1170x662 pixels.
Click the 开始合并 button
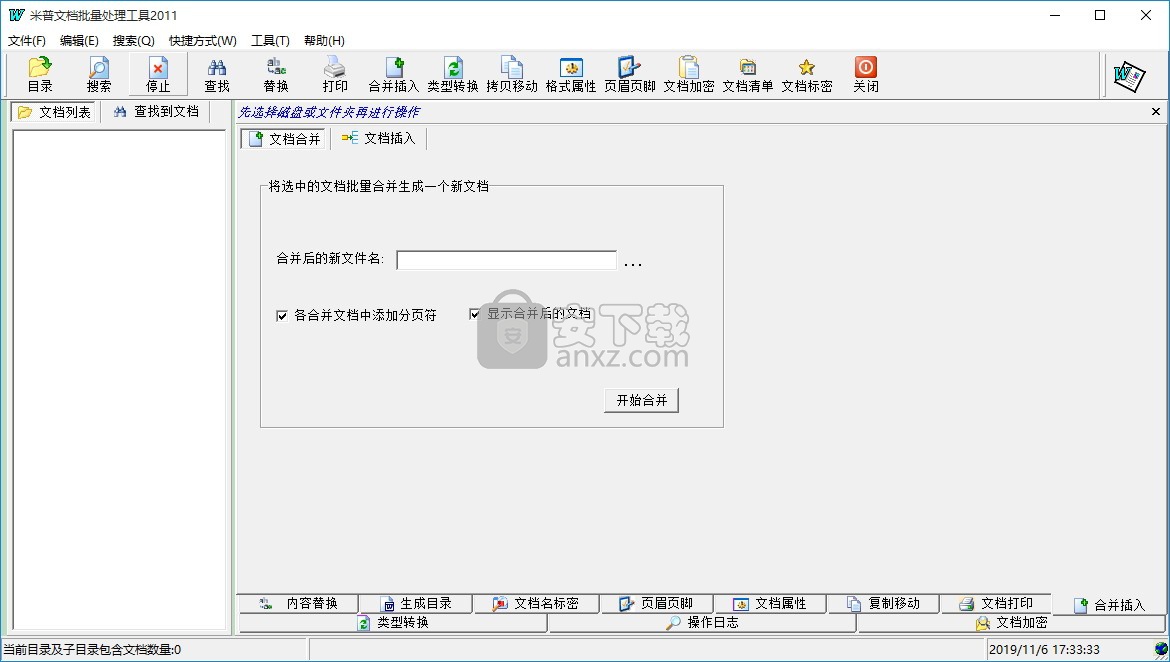pyautogui.click(x=642, y=400)
